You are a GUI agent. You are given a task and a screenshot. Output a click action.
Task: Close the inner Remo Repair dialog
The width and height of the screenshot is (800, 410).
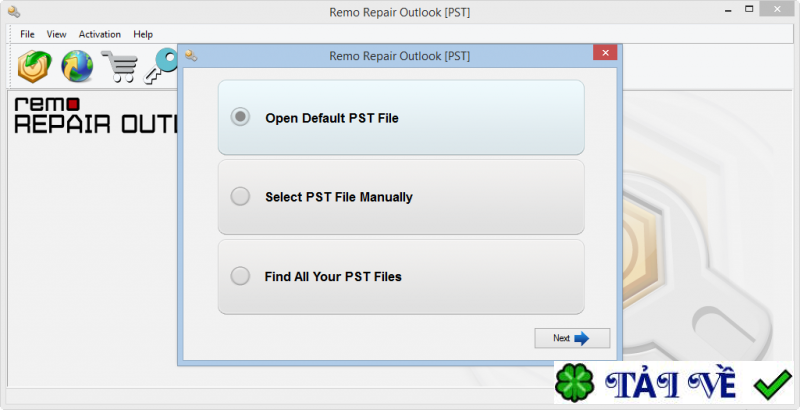pyautogui.click(x=603, y=52)
